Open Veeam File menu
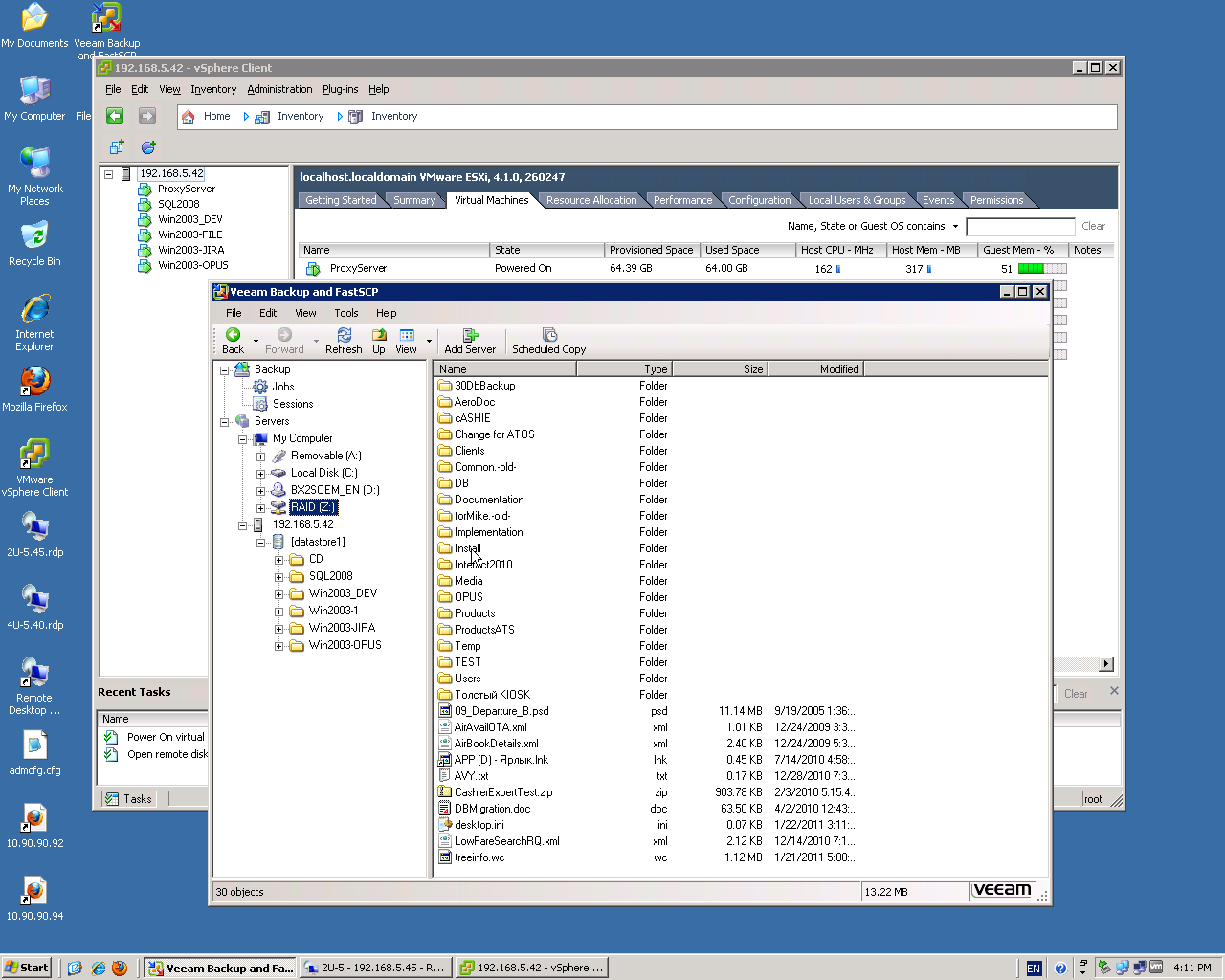The height and width of the screenshot is (980, 1225). (x=234, y=313)
